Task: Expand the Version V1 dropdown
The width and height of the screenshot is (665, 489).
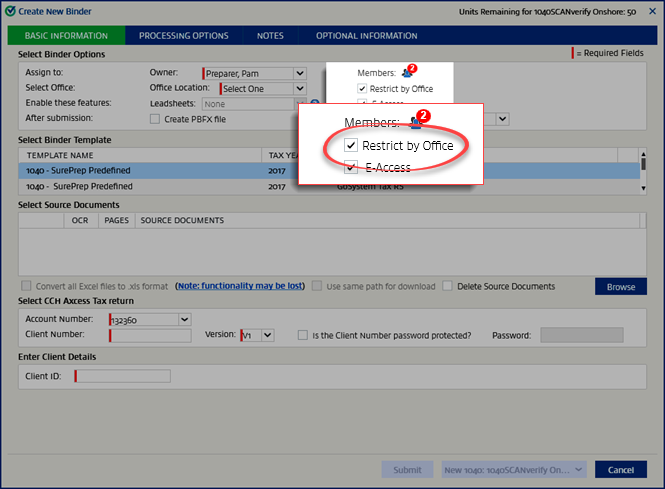Action: coord(266,336)
